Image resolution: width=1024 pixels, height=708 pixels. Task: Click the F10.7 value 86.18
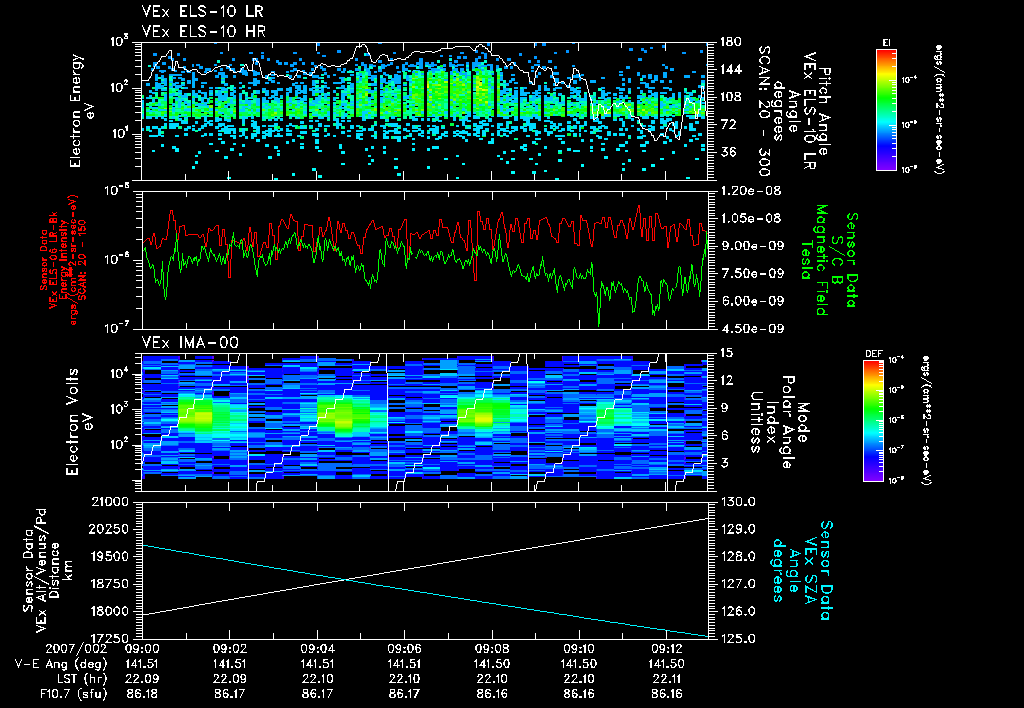click(142, 694)
